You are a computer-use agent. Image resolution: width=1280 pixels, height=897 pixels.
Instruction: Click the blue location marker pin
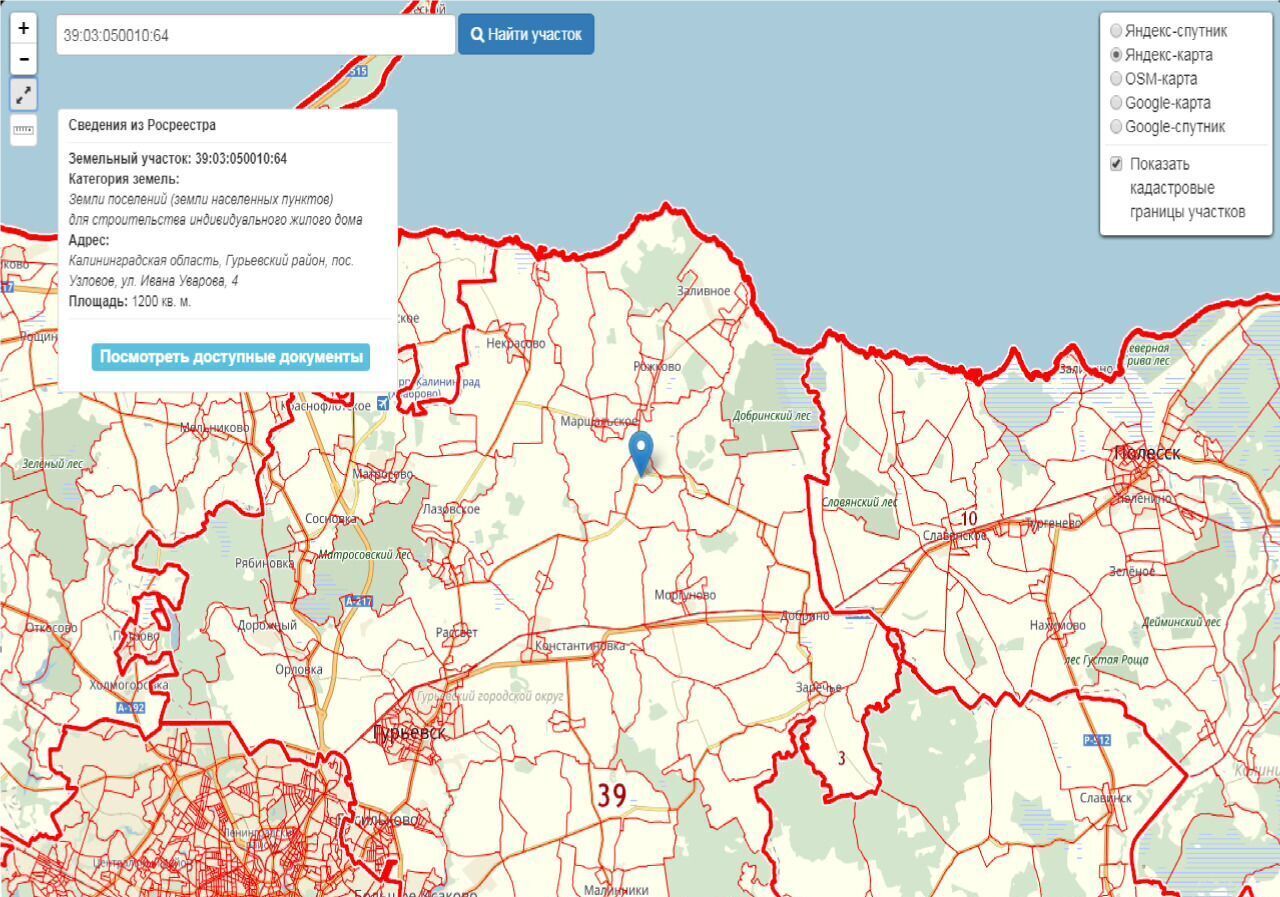[x=641, y=454]
